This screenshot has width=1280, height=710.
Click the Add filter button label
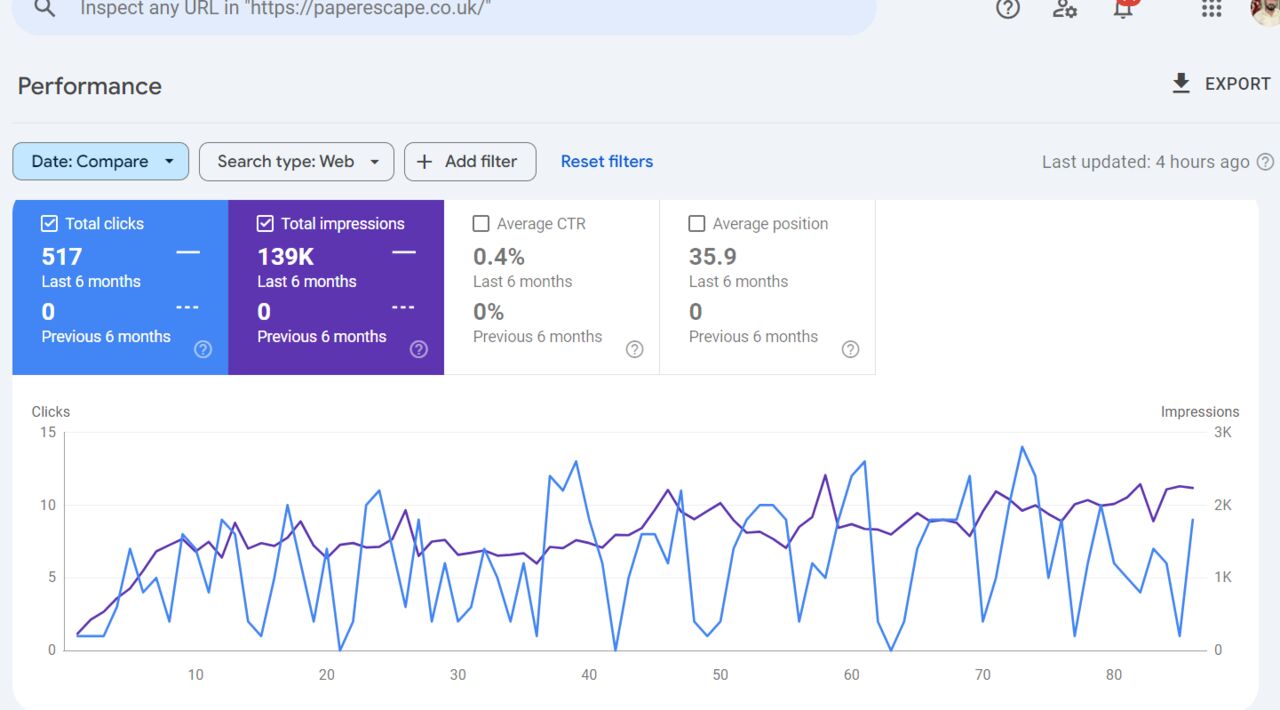(481, 162)
